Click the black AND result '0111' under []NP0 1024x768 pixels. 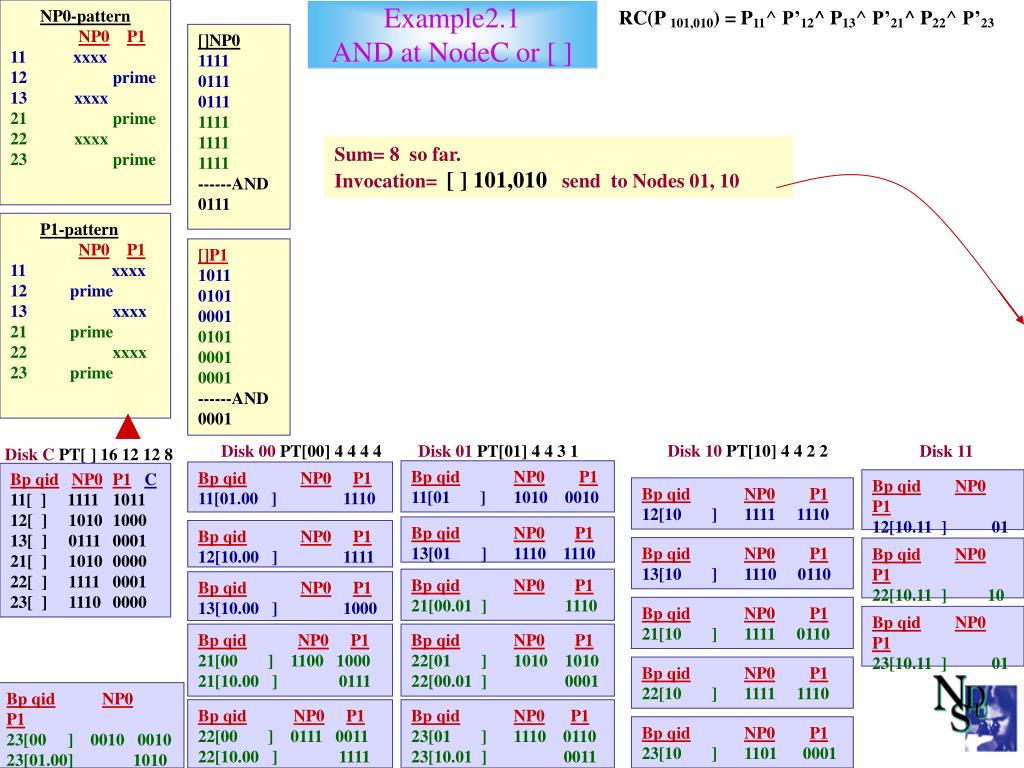pyautogui.click(x=214, y=204)
